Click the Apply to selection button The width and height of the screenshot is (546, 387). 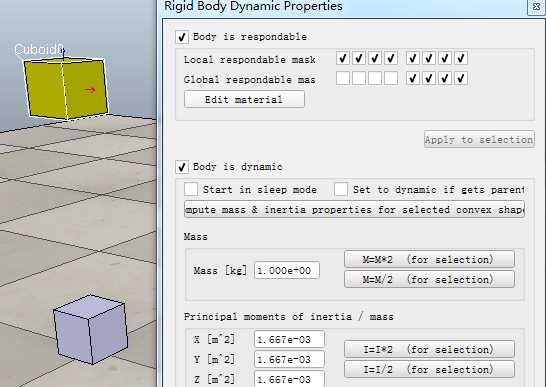(x=479, y=139)
